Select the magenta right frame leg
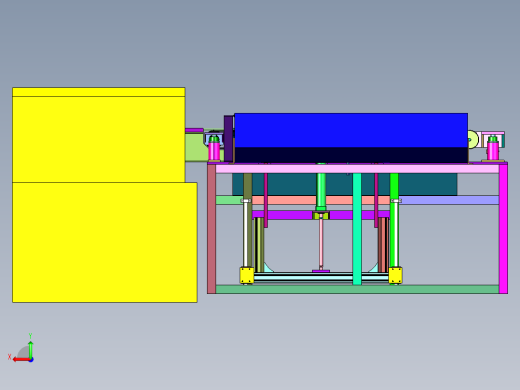Viewport: 520px width, 390px height. [503, 228]
